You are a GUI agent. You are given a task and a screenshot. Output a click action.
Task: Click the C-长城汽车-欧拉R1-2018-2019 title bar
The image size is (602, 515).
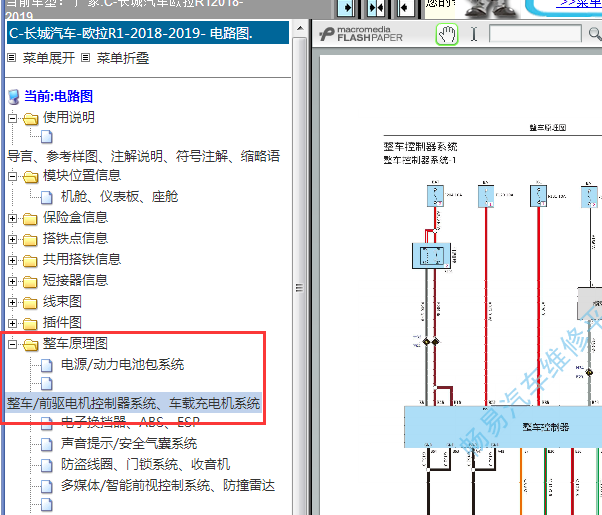click(148, 33)
